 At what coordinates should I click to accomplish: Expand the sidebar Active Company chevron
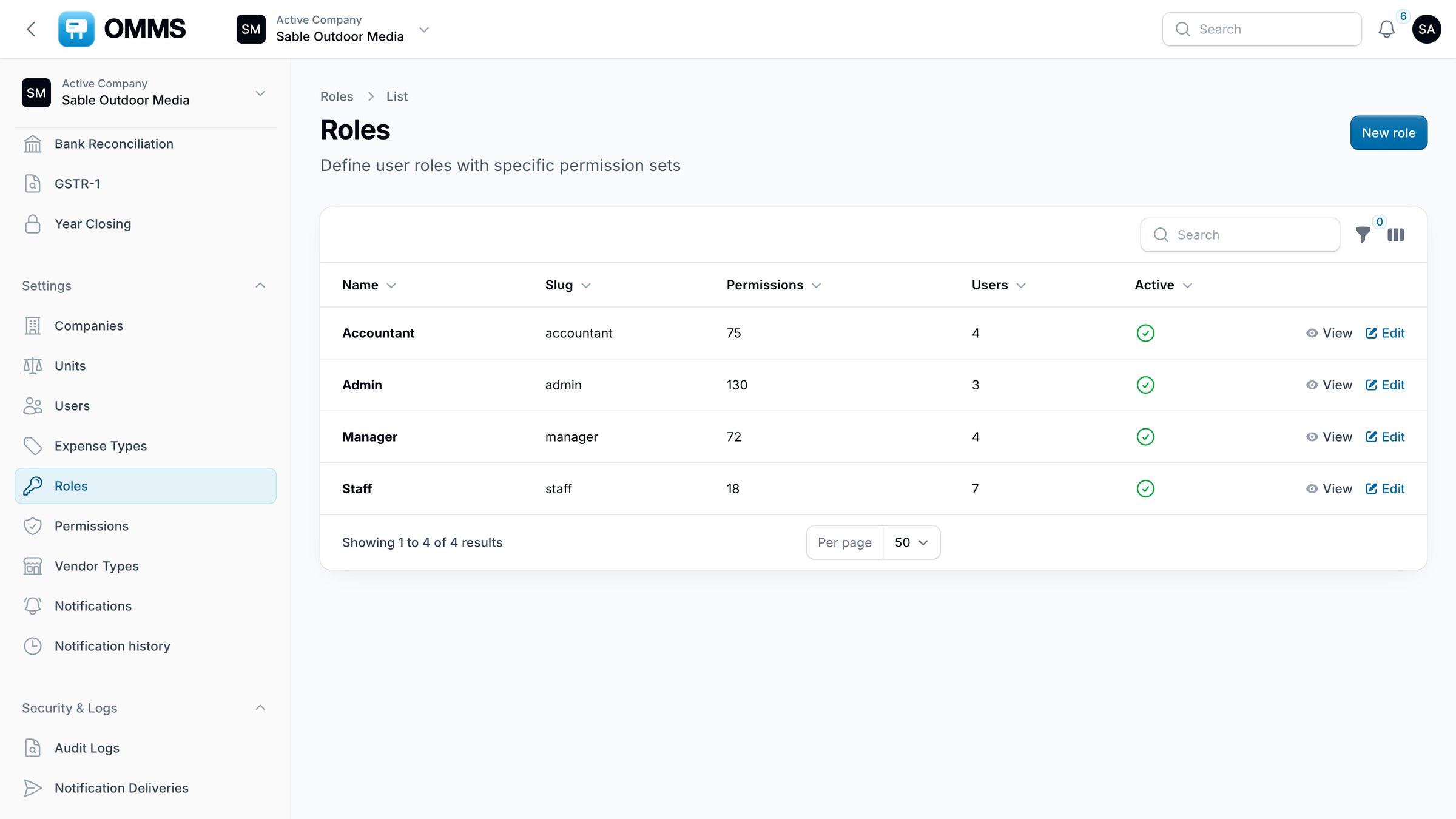pos(260,93)
